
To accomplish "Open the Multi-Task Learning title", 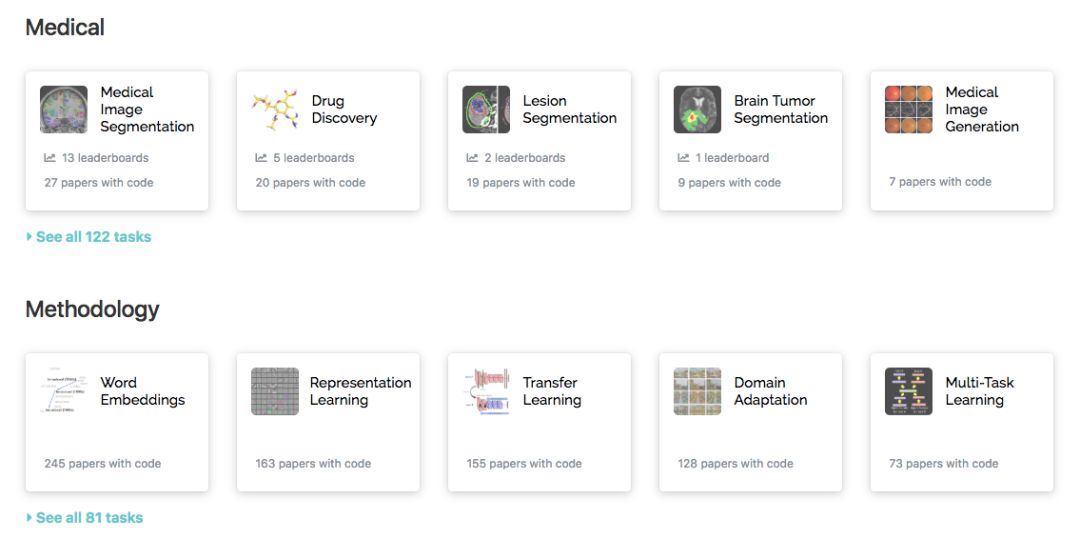I will [980, 391].
